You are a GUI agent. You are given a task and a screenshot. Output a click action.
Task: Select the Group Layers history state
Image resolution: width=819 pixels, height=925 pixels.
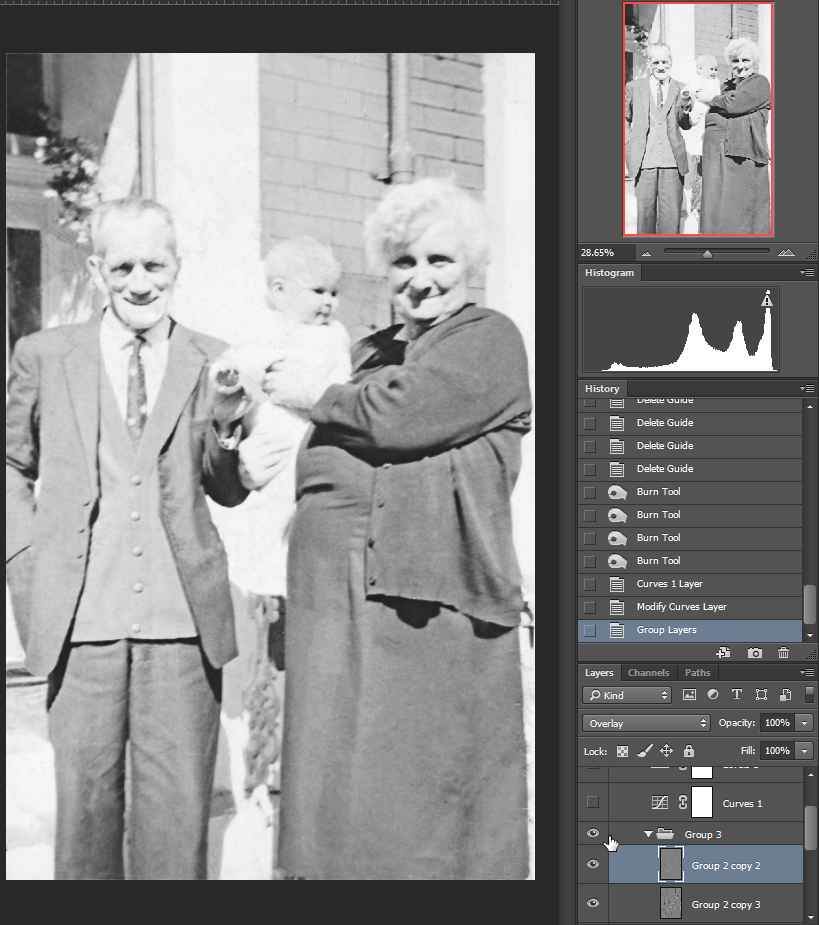point(690,630)
